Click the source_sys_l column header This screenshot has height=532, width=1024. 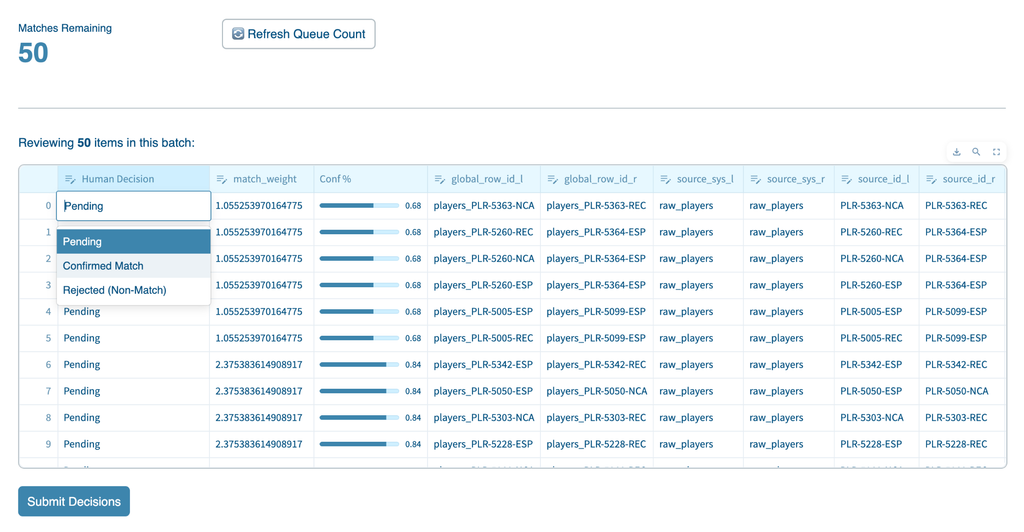tap(699, 179)
